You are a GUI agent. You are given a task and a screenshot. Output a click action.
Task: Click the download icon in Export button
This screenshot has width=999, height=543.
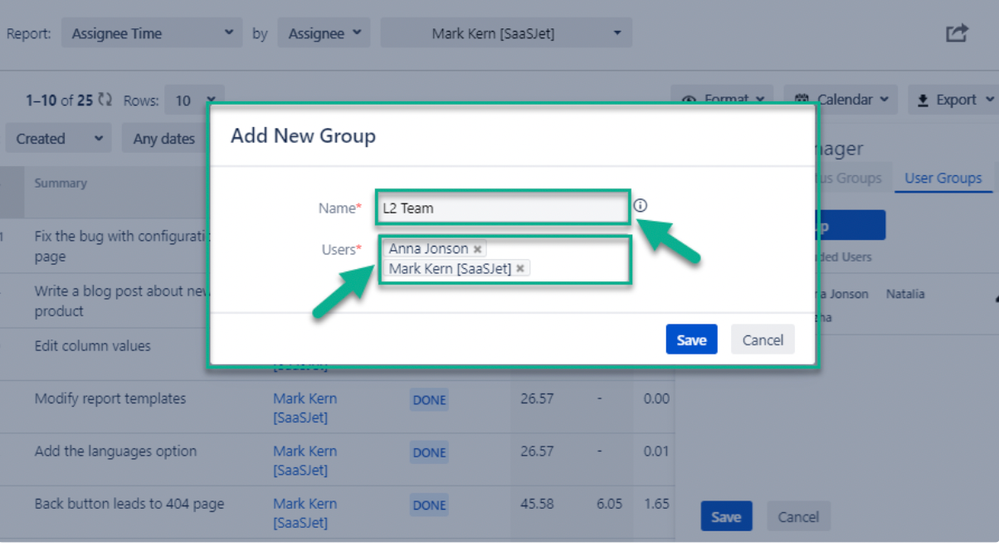click(x=923, y=100)
